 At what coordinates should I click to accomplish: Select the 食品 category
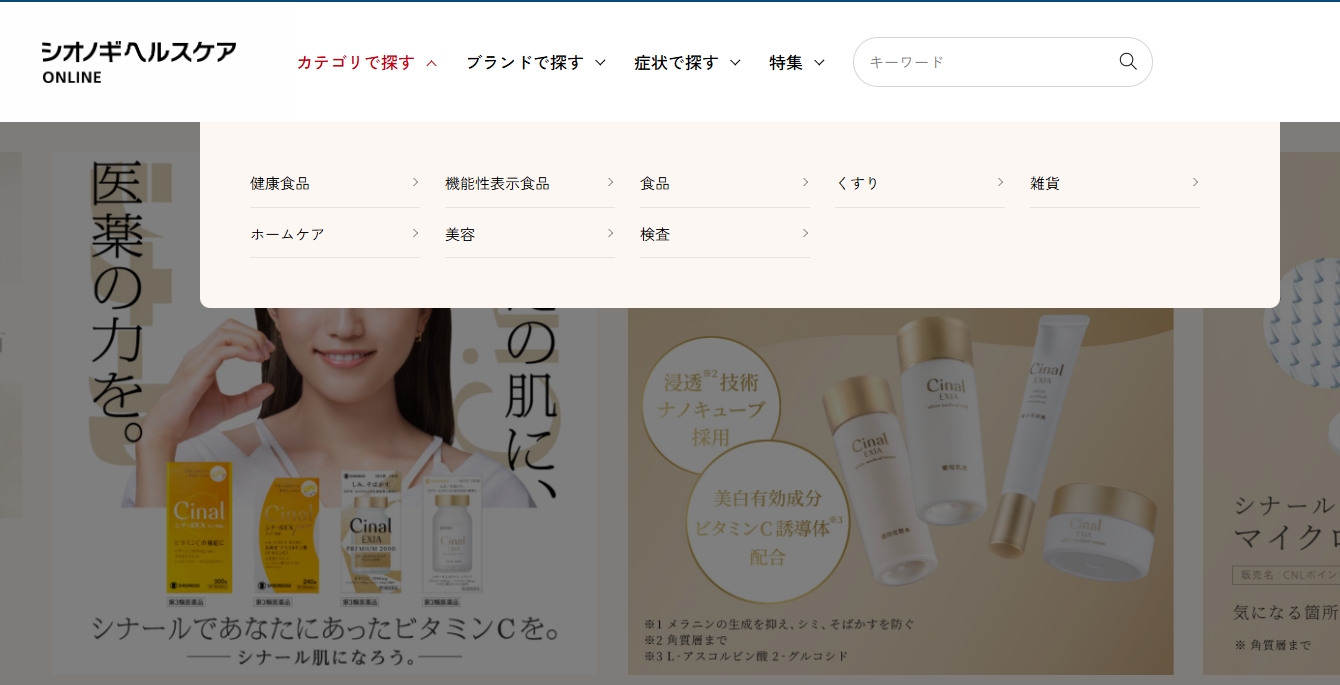pyautogui.click(x=725, y=183)
